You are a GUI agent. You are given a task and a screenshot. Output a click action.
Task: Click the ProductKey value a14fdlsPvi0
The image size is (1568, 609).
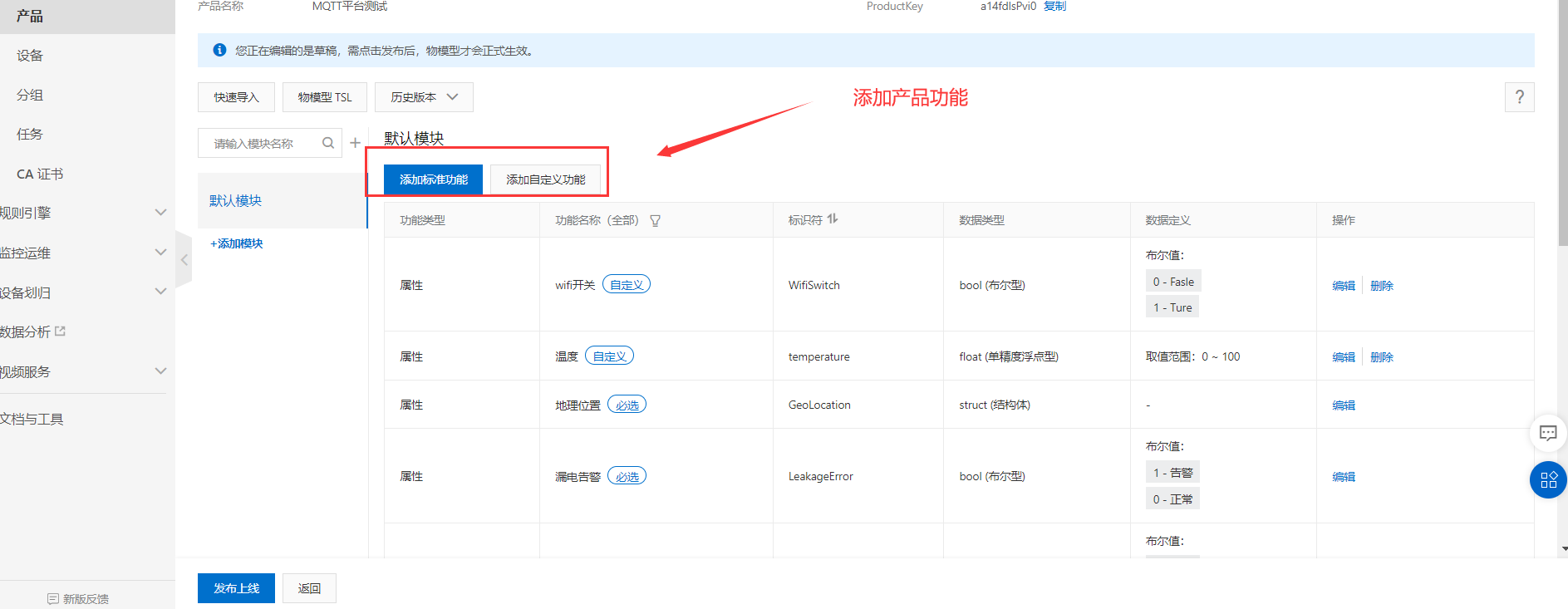click(x=1008, y=7)
